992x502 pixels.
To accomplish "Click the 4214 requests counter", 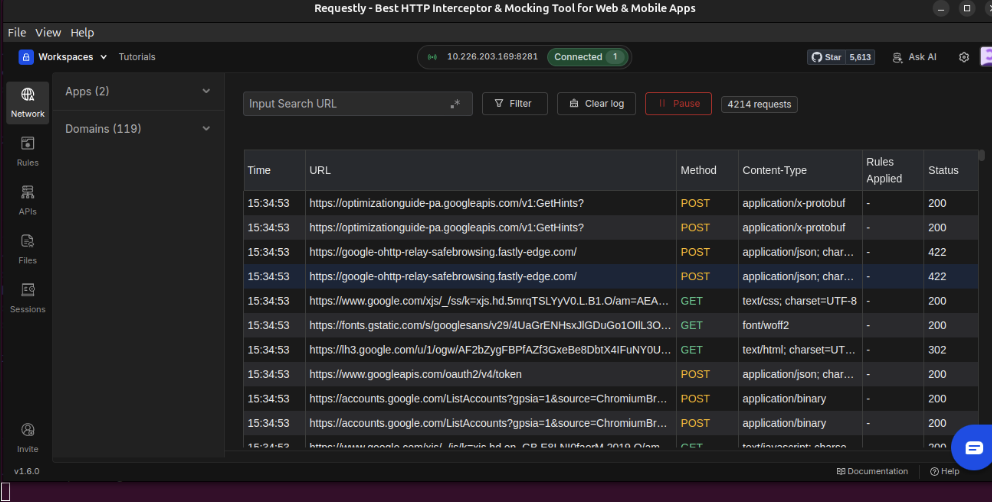I will tap(759, 104).
